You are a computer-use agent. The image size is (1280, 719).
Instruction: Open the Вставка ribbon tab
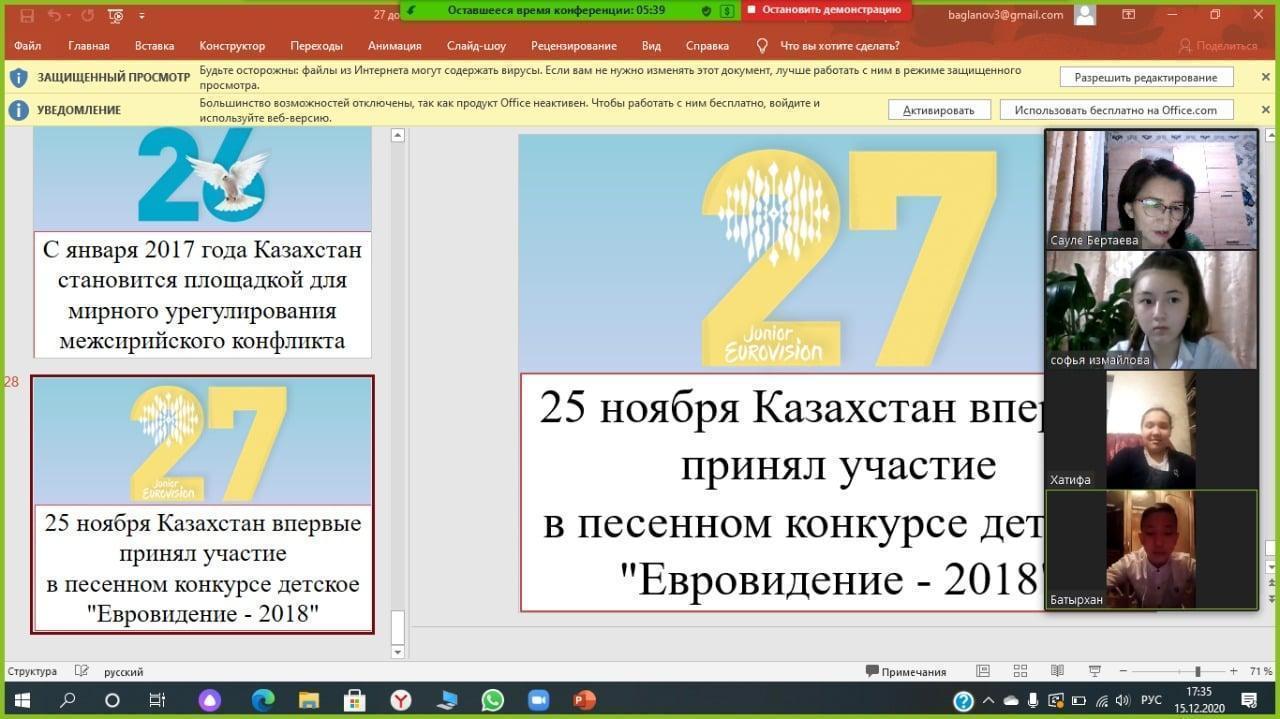click(154, 46)
